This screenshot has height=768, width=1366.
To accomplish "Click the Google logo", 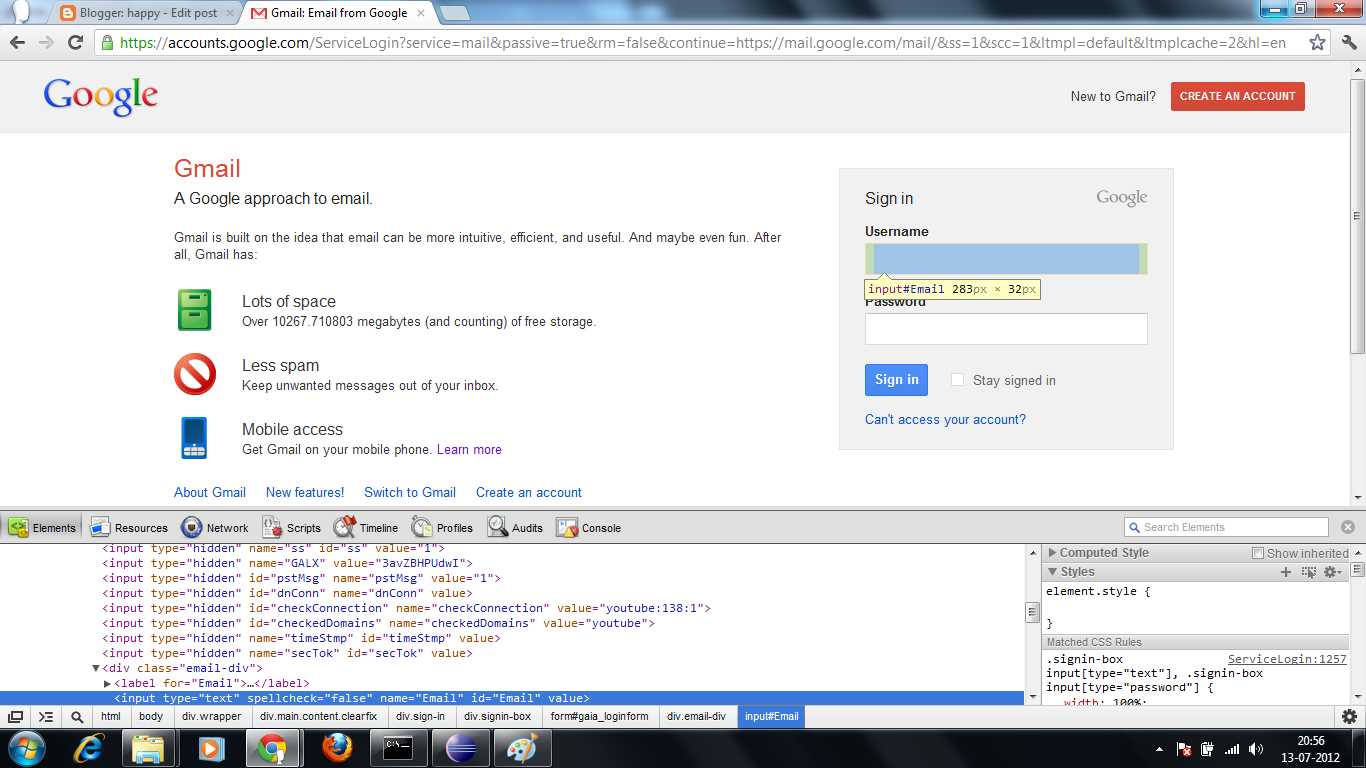I will coord(101,97).
